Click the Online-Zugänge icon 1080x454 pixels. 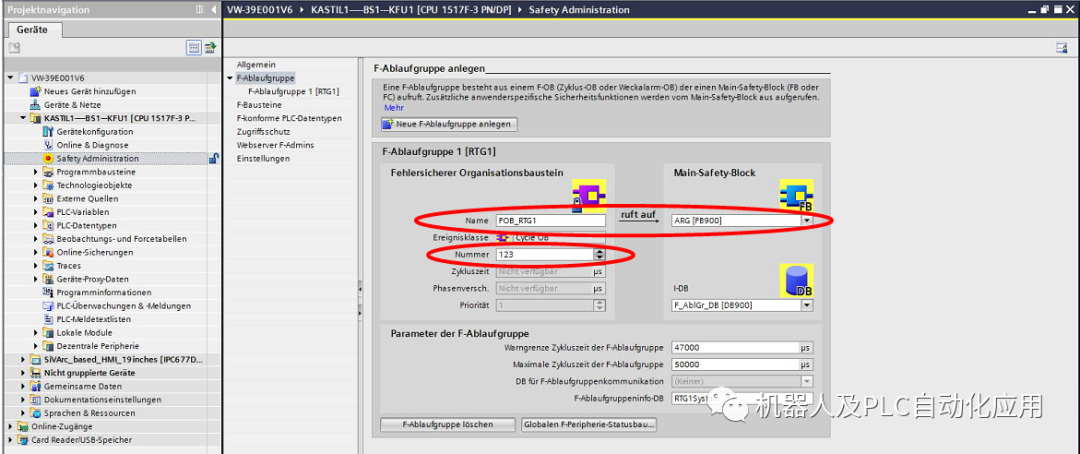[22, 426]
